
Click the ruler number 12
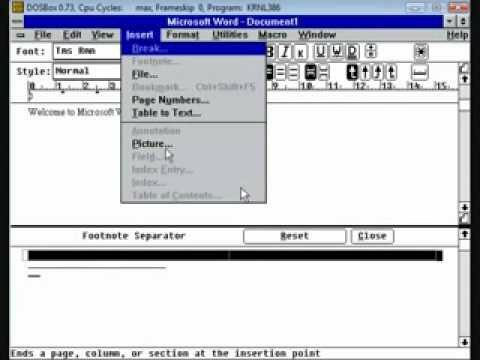pos(361,86)
